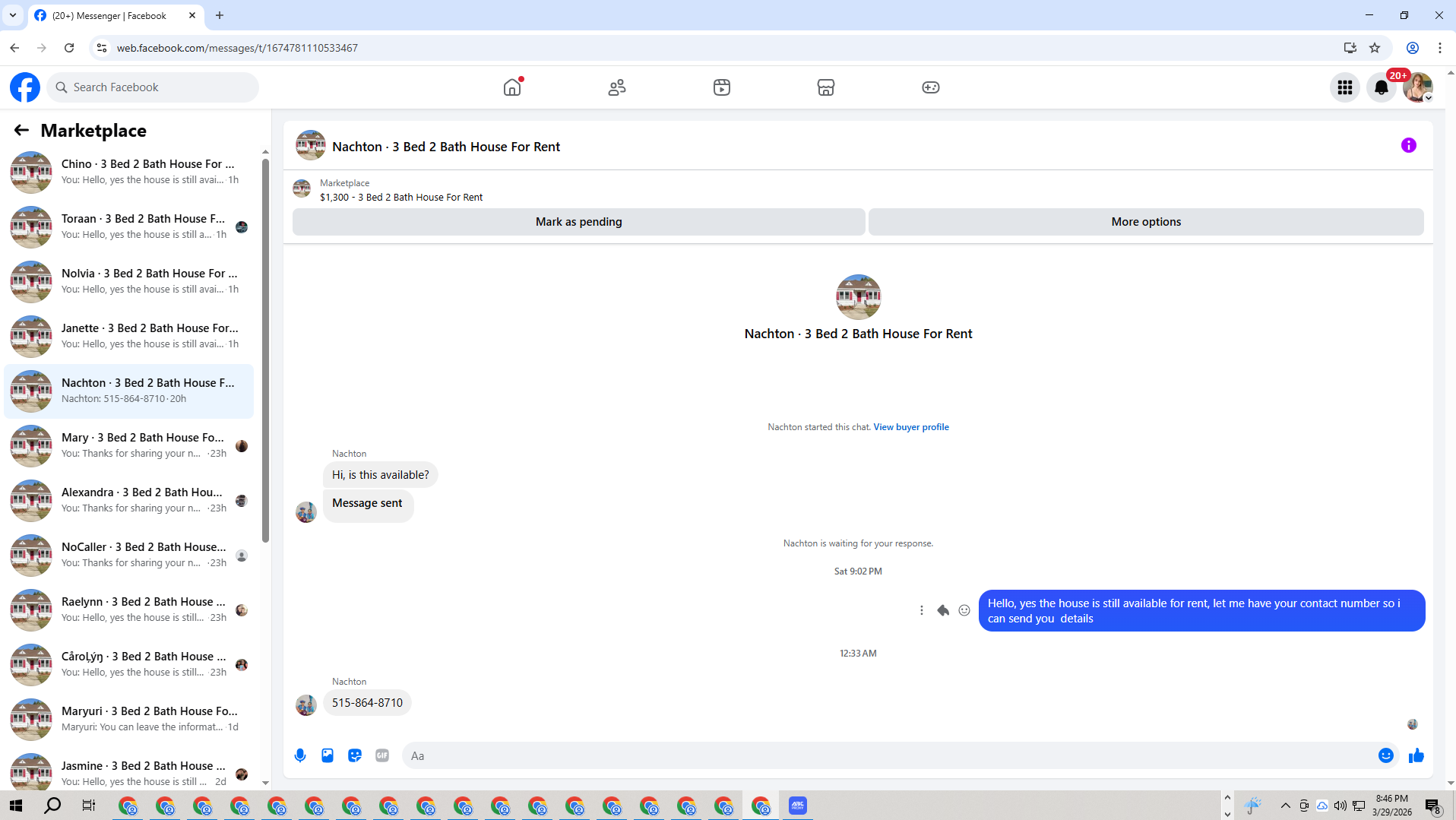Screen dimensions: 1456x820
Task: Open the volume control in tray
Action: 1340,806
